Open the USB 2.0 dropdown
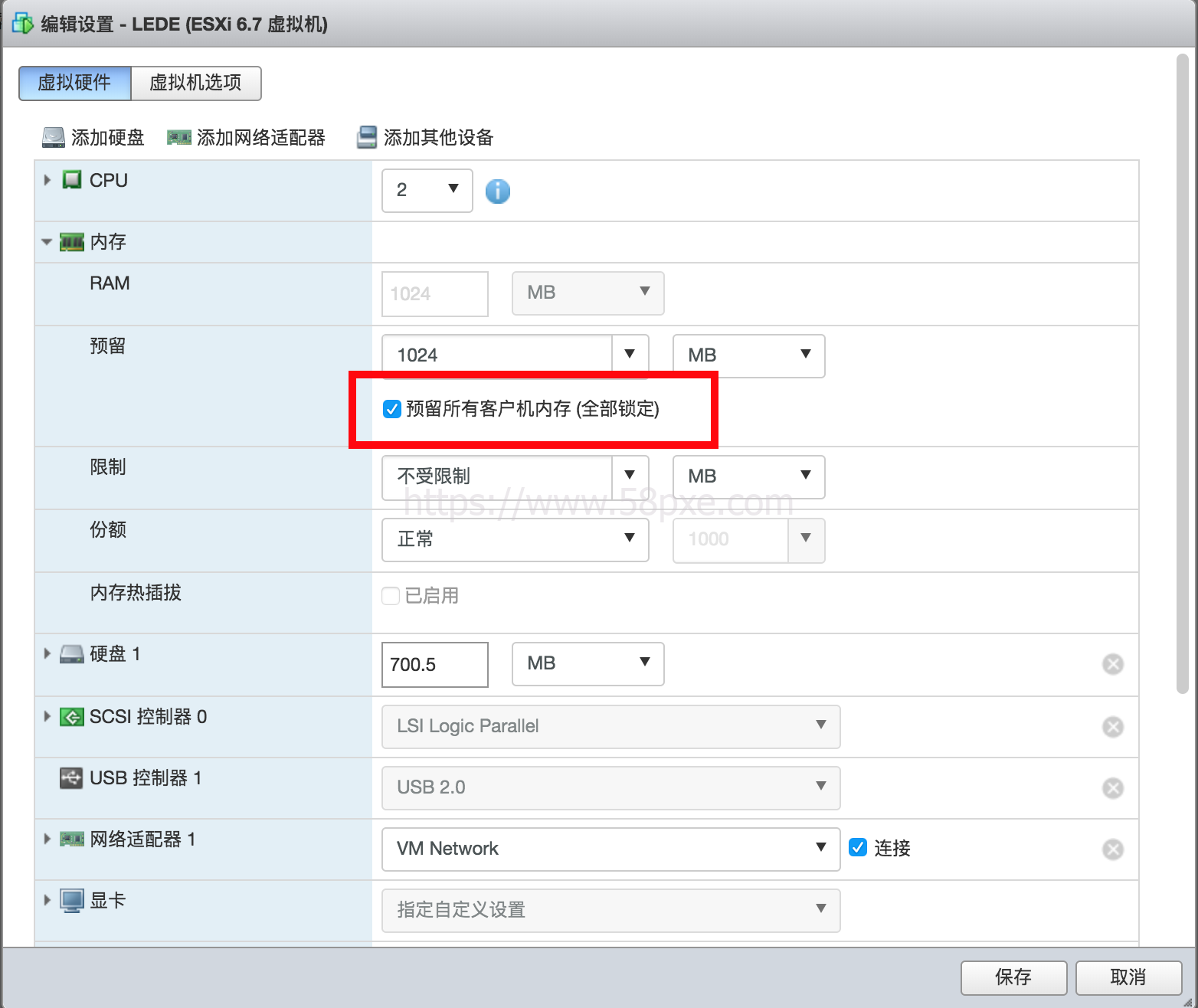1198x1008 pixels. [x=611, y=788]
